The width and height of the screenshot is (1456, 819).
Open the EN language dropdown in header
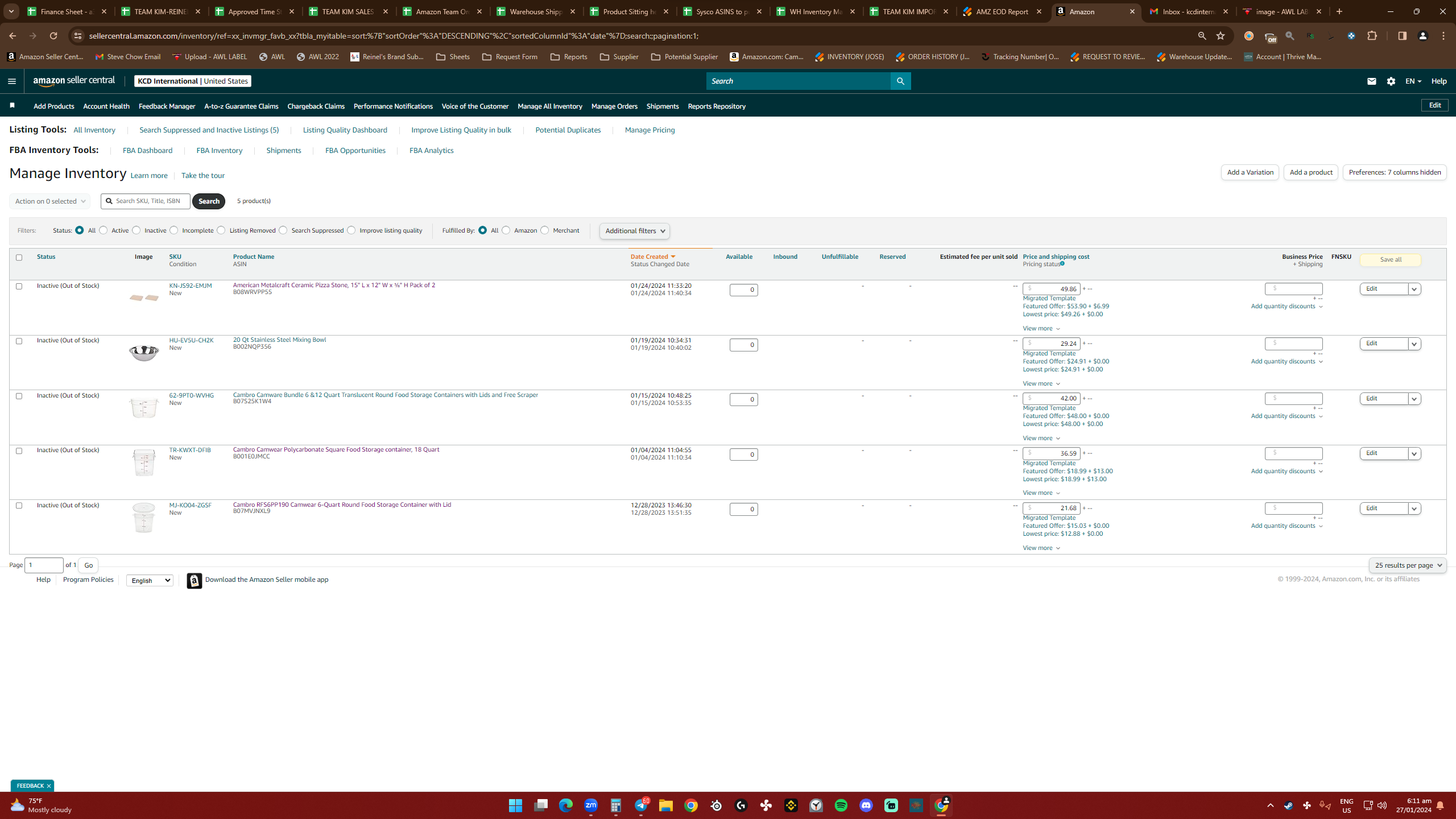(1413, 81)
